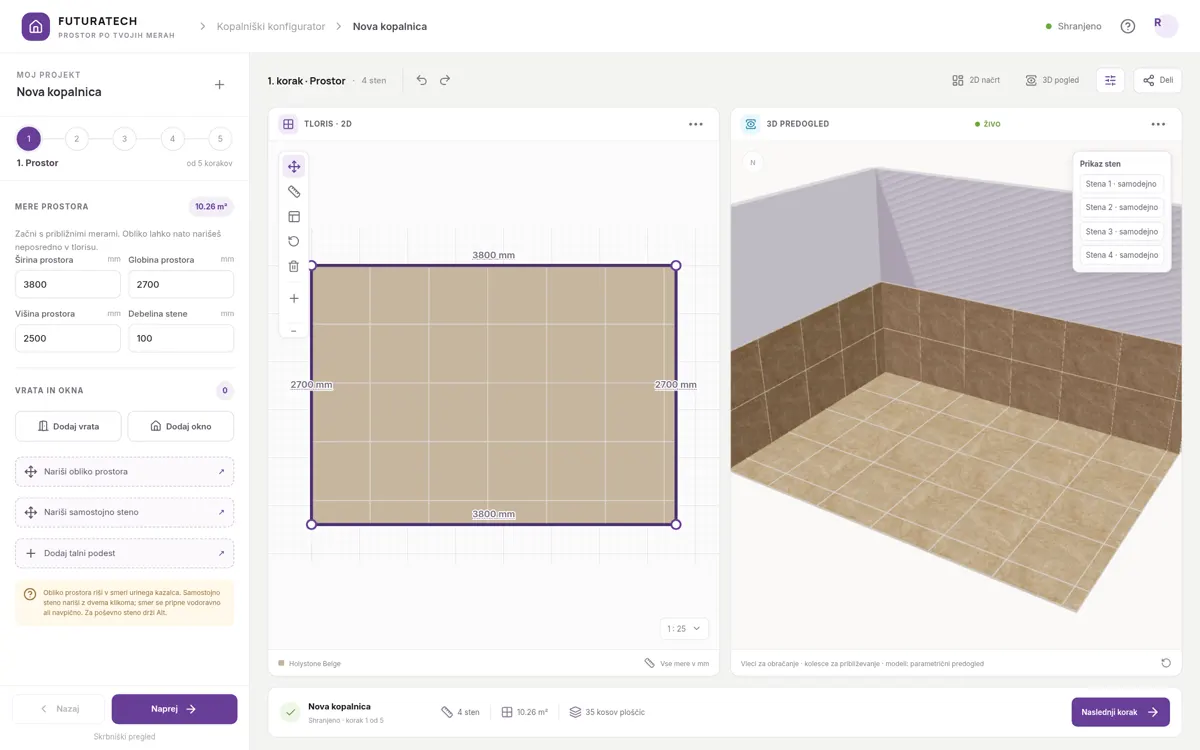The width and height of the screenshot is (1200, 750).
Task: Select the measure ruler tool
Action: [294, 192]
